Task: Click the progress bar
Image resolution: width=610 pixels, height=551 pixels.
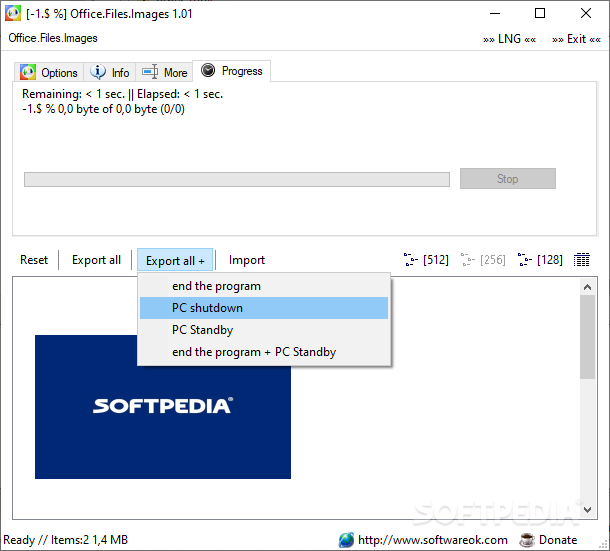Action: 237,179
